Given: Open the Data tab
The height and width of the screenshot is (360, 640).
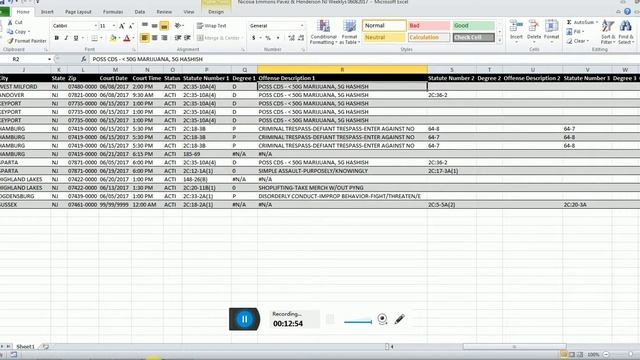Looking at the screenshot, I should [x=140, y=12].
